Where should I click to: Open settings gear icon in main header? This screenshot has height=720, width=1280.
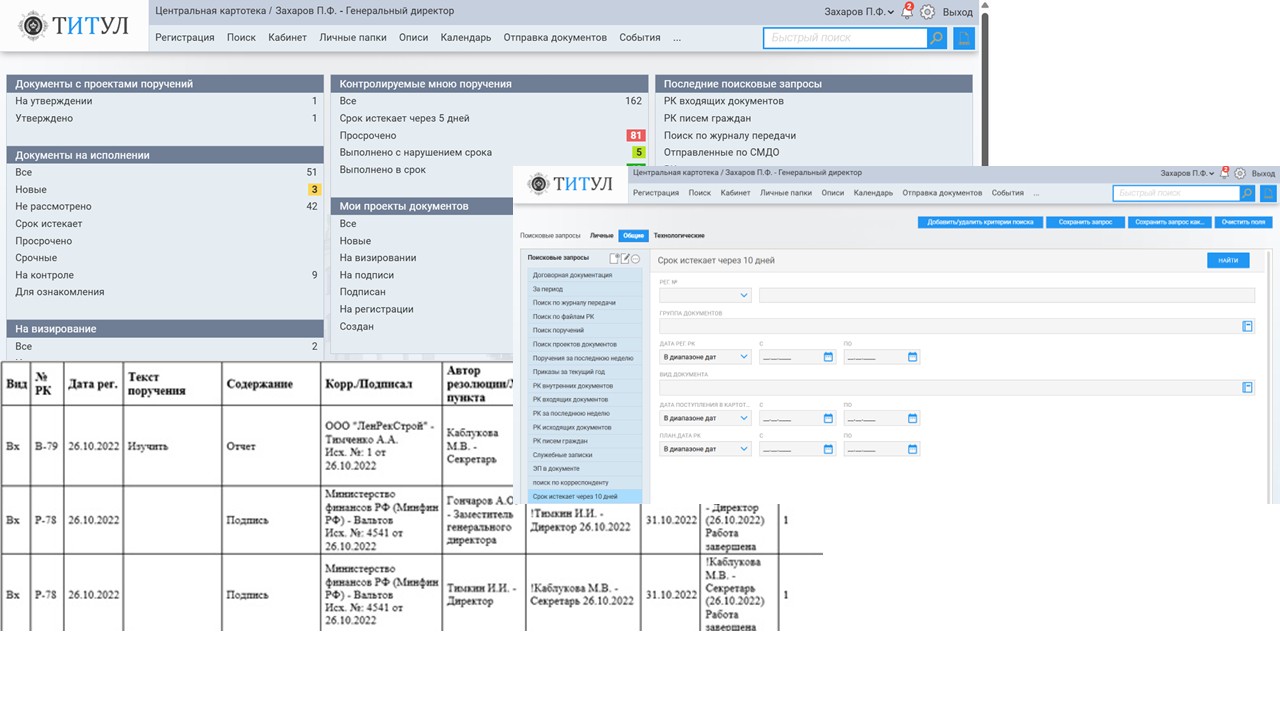927,12
